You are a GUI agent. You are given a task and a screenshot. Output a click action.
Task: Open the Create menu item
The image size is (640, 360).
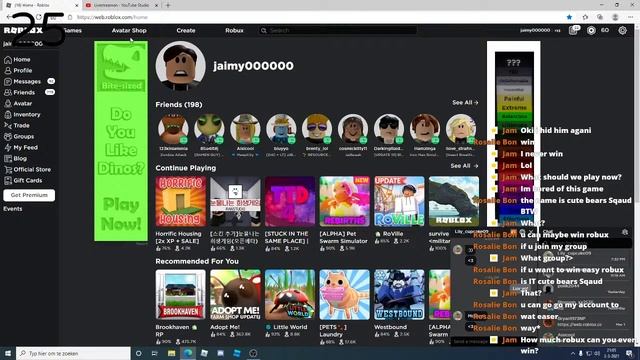[x=186, y=31]
